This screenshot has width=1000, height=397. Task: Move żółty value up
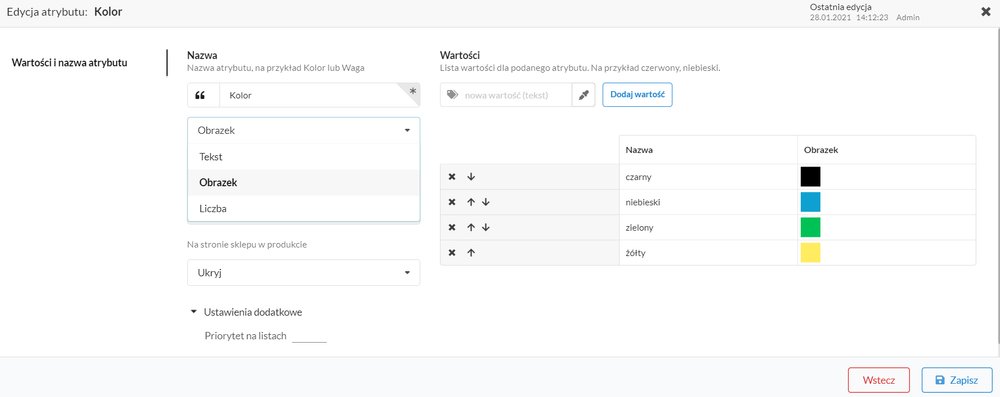[471, 253]
